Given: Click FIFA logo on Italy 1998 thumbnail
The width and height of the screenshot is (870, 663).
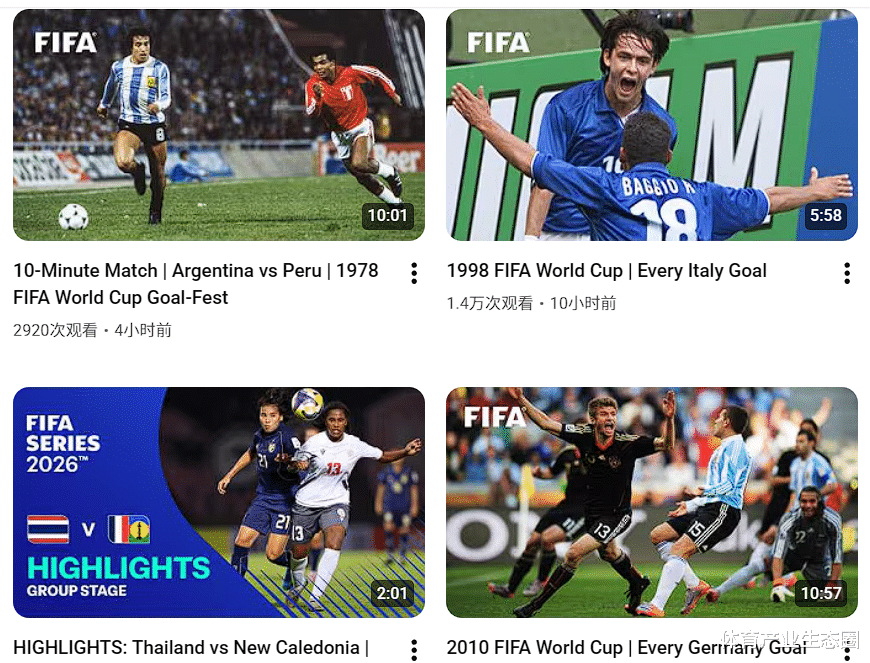Looking at the screenshot, I should click(x=498, y=43).
